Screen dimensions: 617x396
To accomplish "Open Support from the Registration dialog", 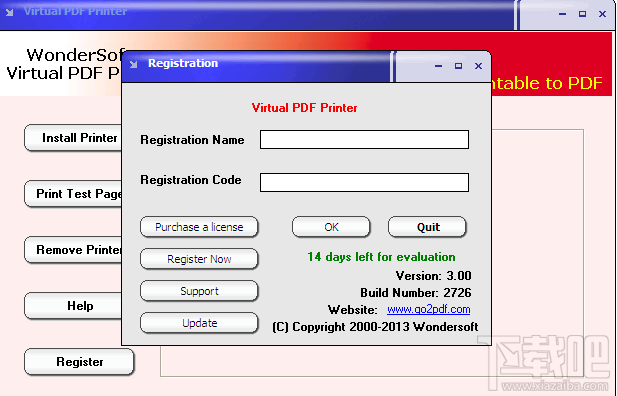I will (199, 291).
